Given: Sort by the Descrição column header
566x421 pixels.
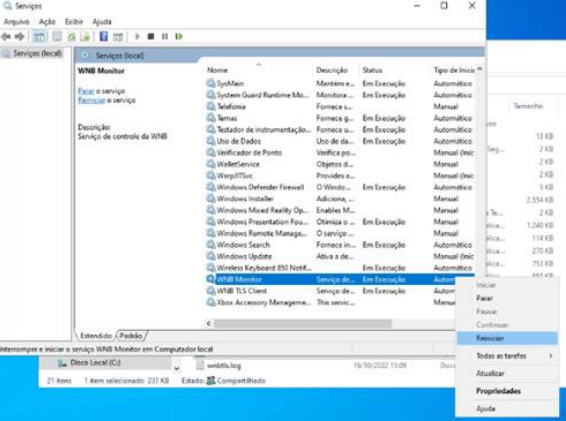Looking at the screenshot, I should click(x=336, y=70).
